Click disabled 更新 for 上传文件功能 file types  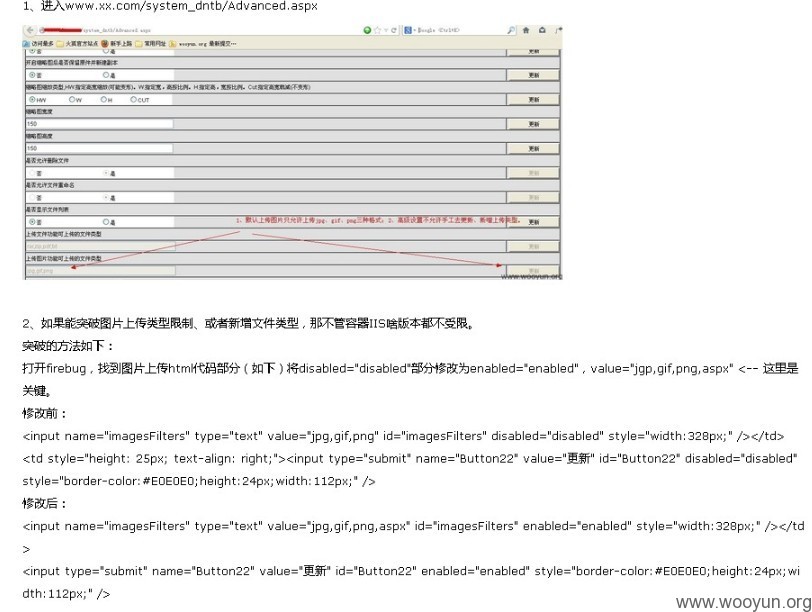coord(533,246)
